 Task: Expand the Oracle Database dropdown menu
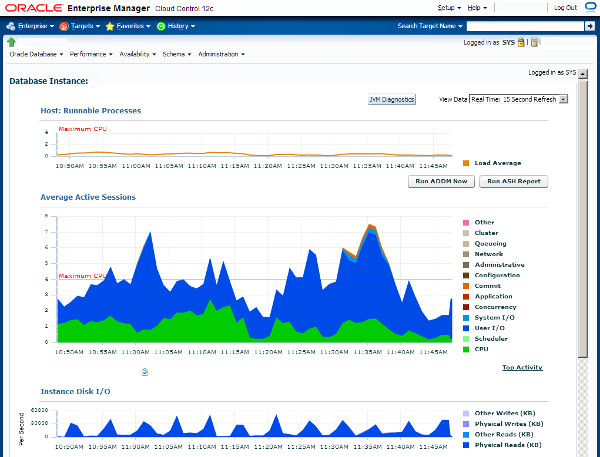(x=36, y=54)
